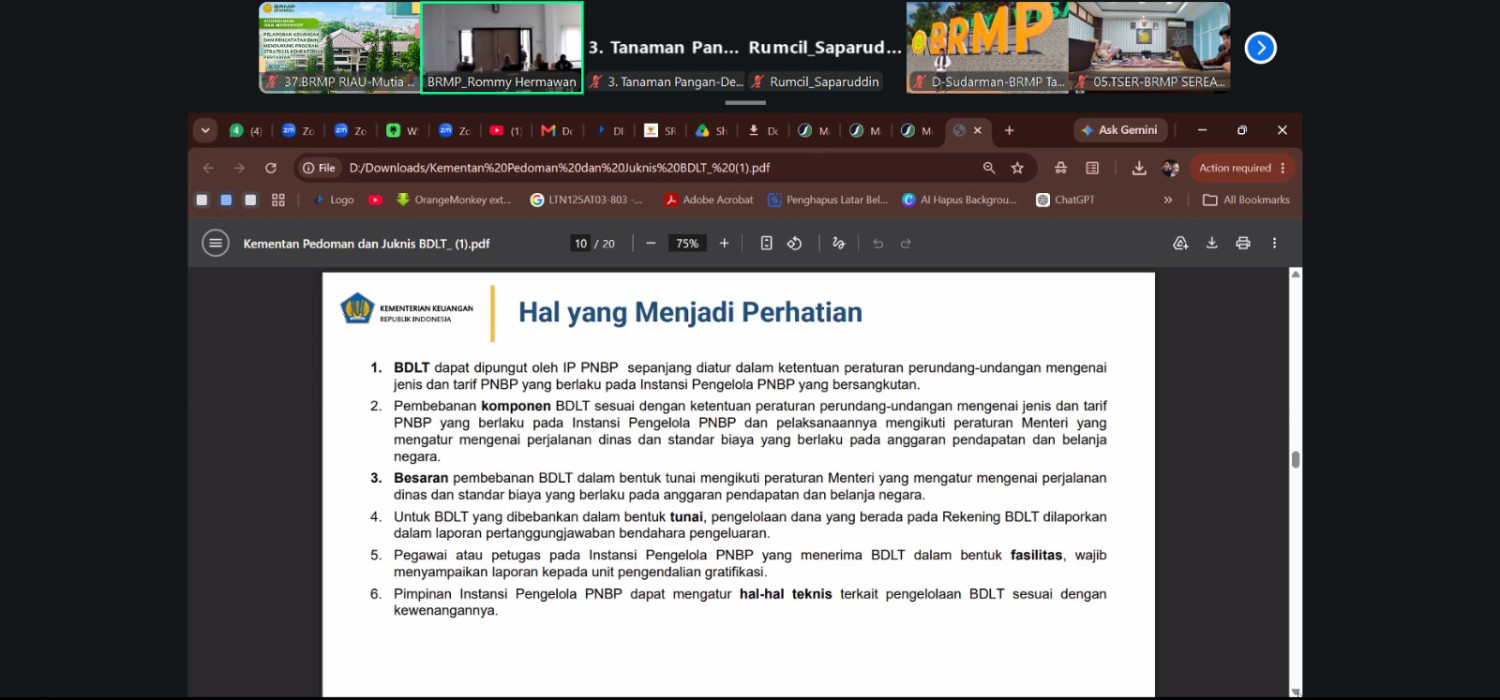This screenshot has height=700, width=1500.
Task: Open the LTN125AT03-803 bookmark
Action: 587,200
